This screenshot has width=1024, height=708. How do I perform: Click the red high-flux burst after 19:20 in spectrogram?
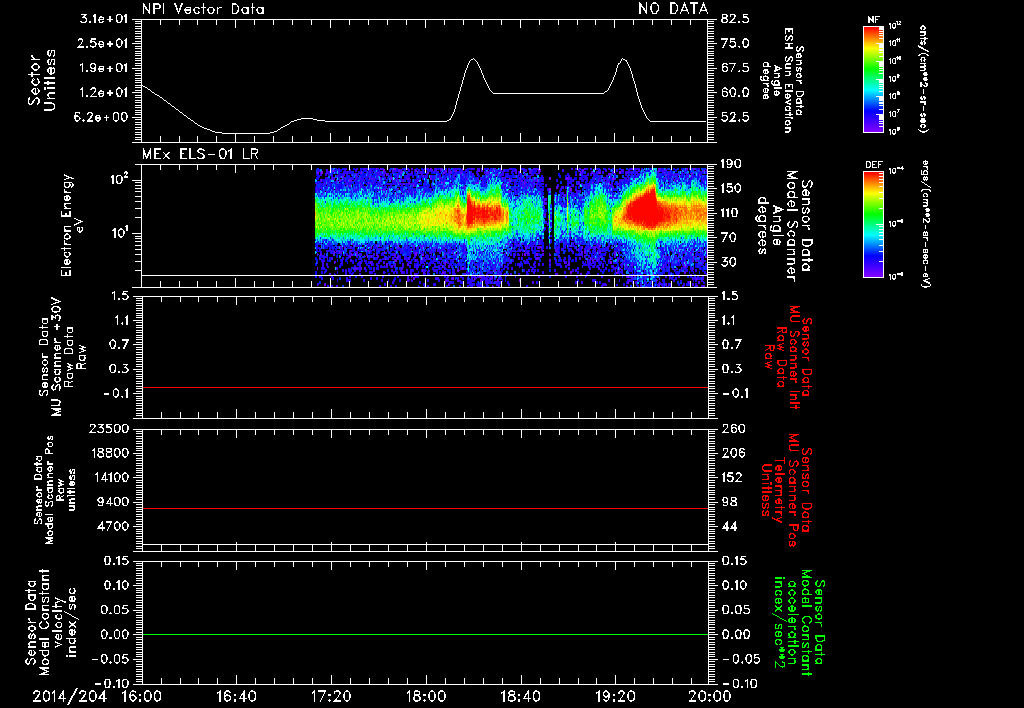[643, 210]
